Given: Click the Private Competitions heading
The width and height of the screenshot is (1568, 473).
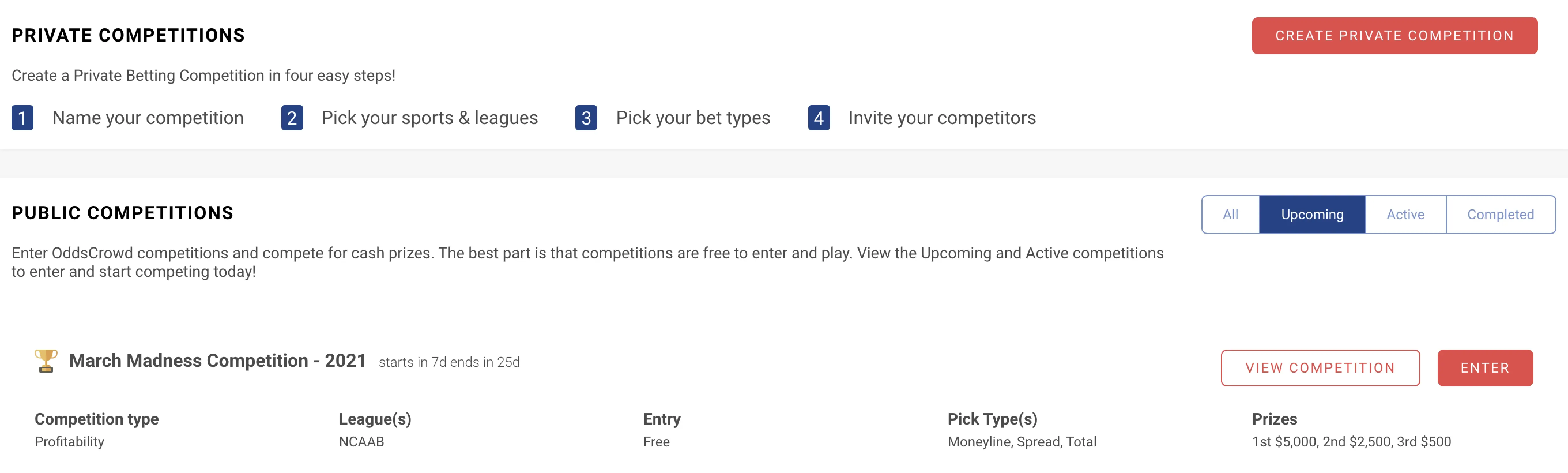Looking at the screenshot, I should point(128,35).
